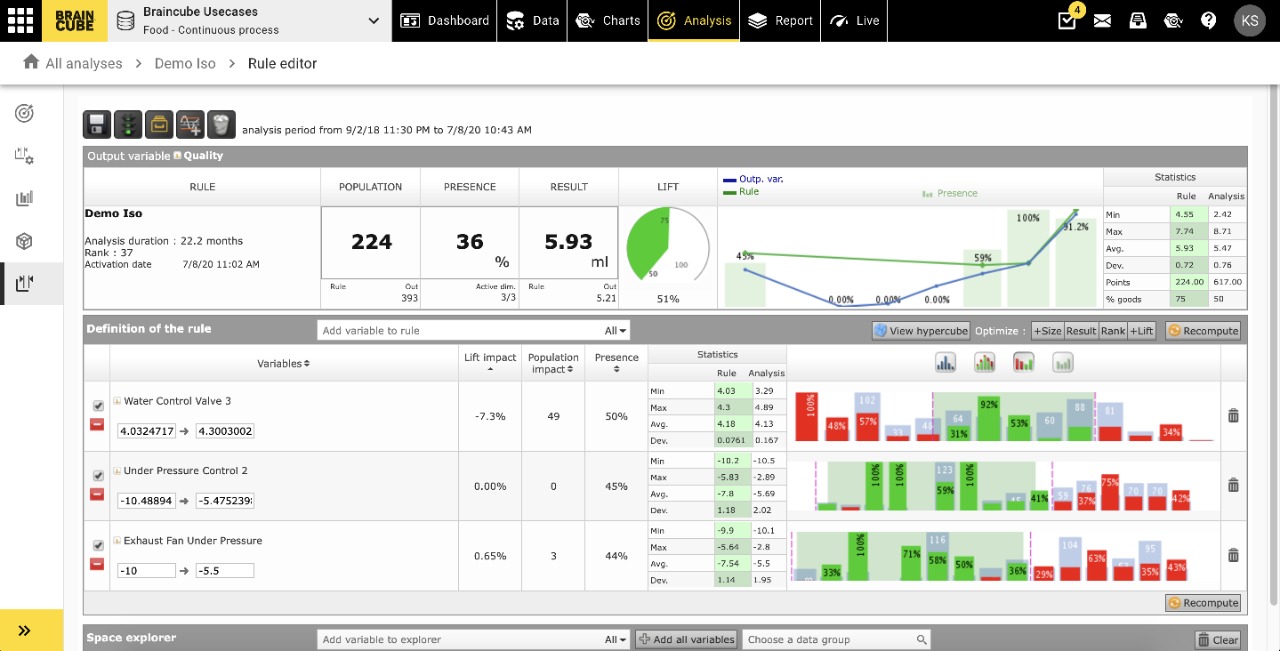Click the traffic light icon in toolbar
This screenshot has height=651, width=1280.
pos(128,124)
